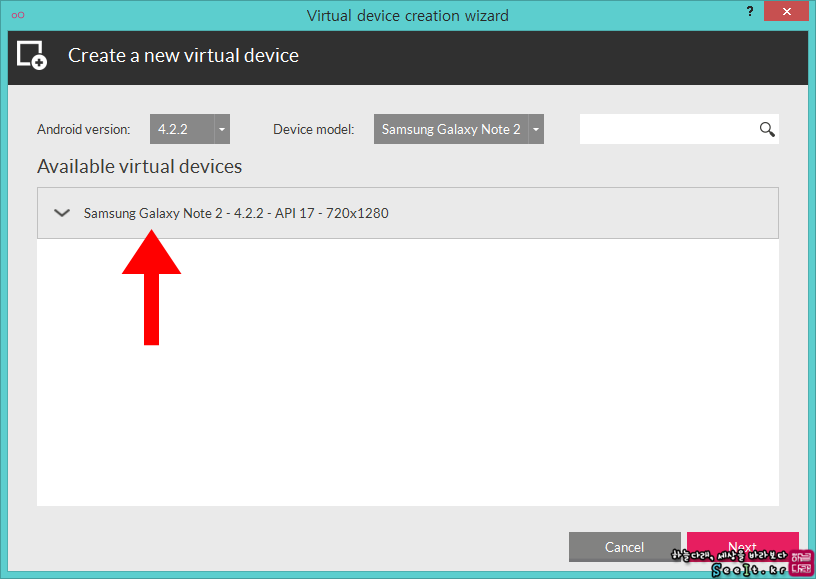Close the Virtual device creation wizard

click(786, 11)
